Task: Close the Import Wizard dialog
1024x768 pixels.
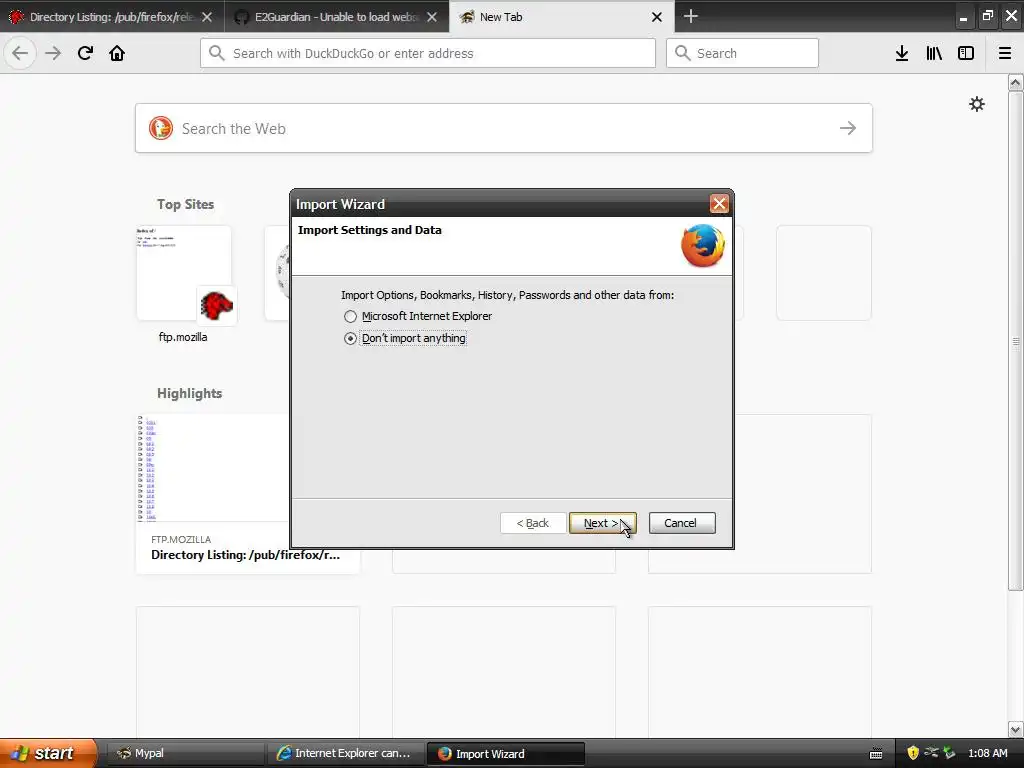Action: tap(719, 204)
